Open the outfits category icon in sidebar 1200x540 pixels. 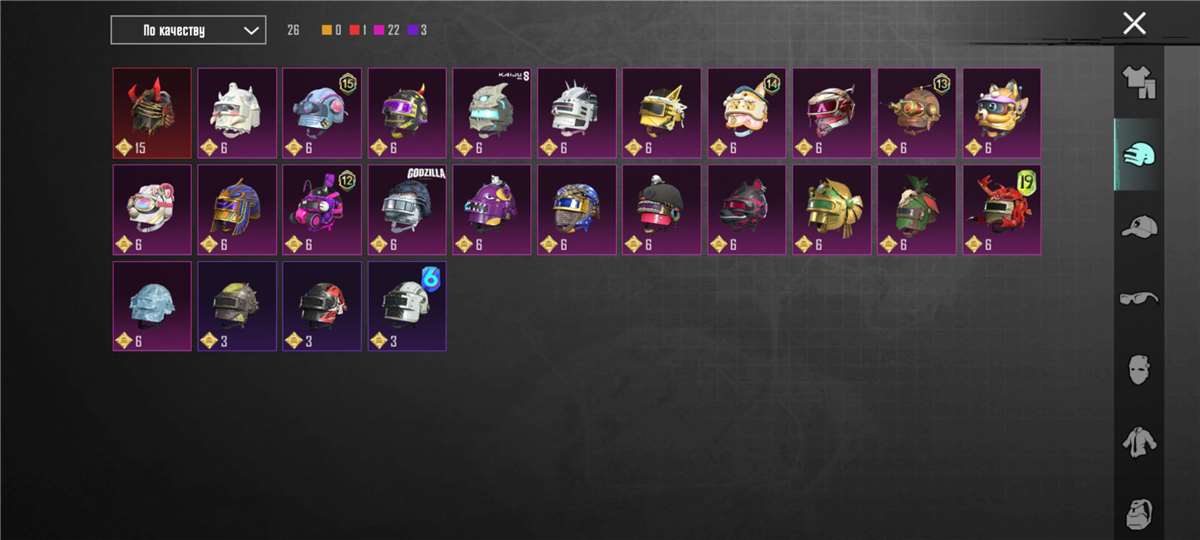1138,83
